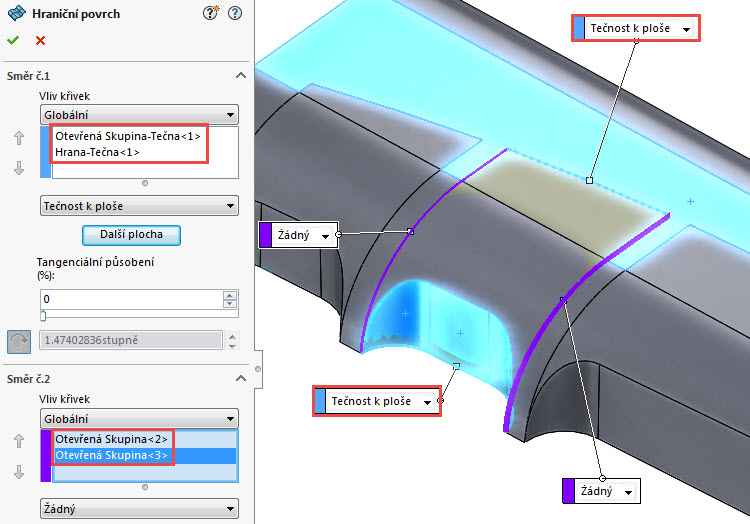This screenshot has width=750, height=524.
Task: Click the reverse tangent direction icon
Action: tap(19, 341)
